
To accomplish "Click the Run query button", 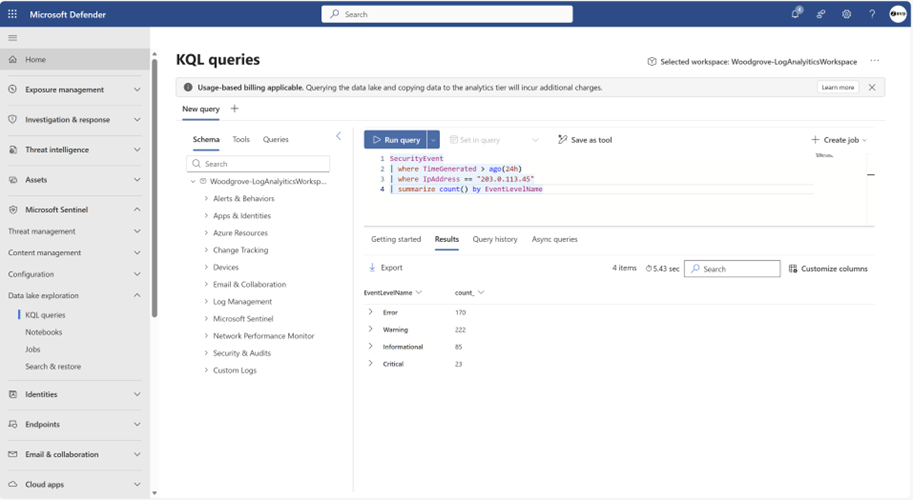I will 396,140.
